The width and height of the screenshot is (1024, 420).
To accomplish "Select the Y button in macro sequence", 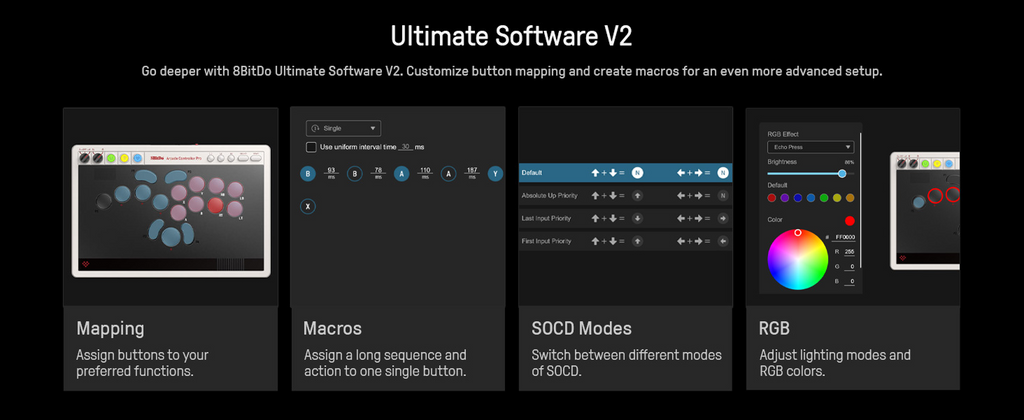I will pos(496,174).
